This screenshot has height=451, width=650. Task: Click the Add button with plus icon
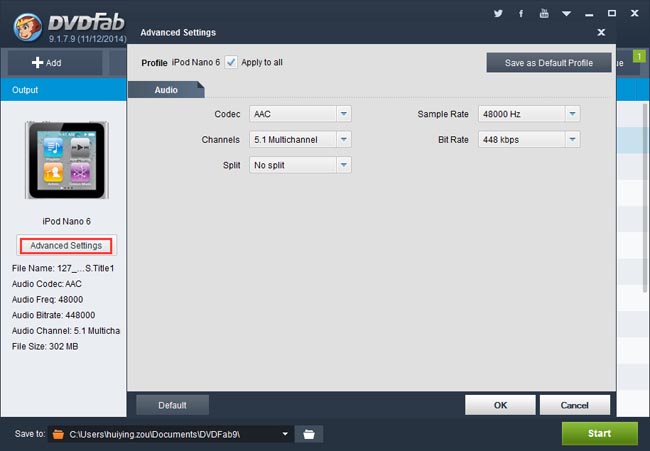tap(55, 63)
